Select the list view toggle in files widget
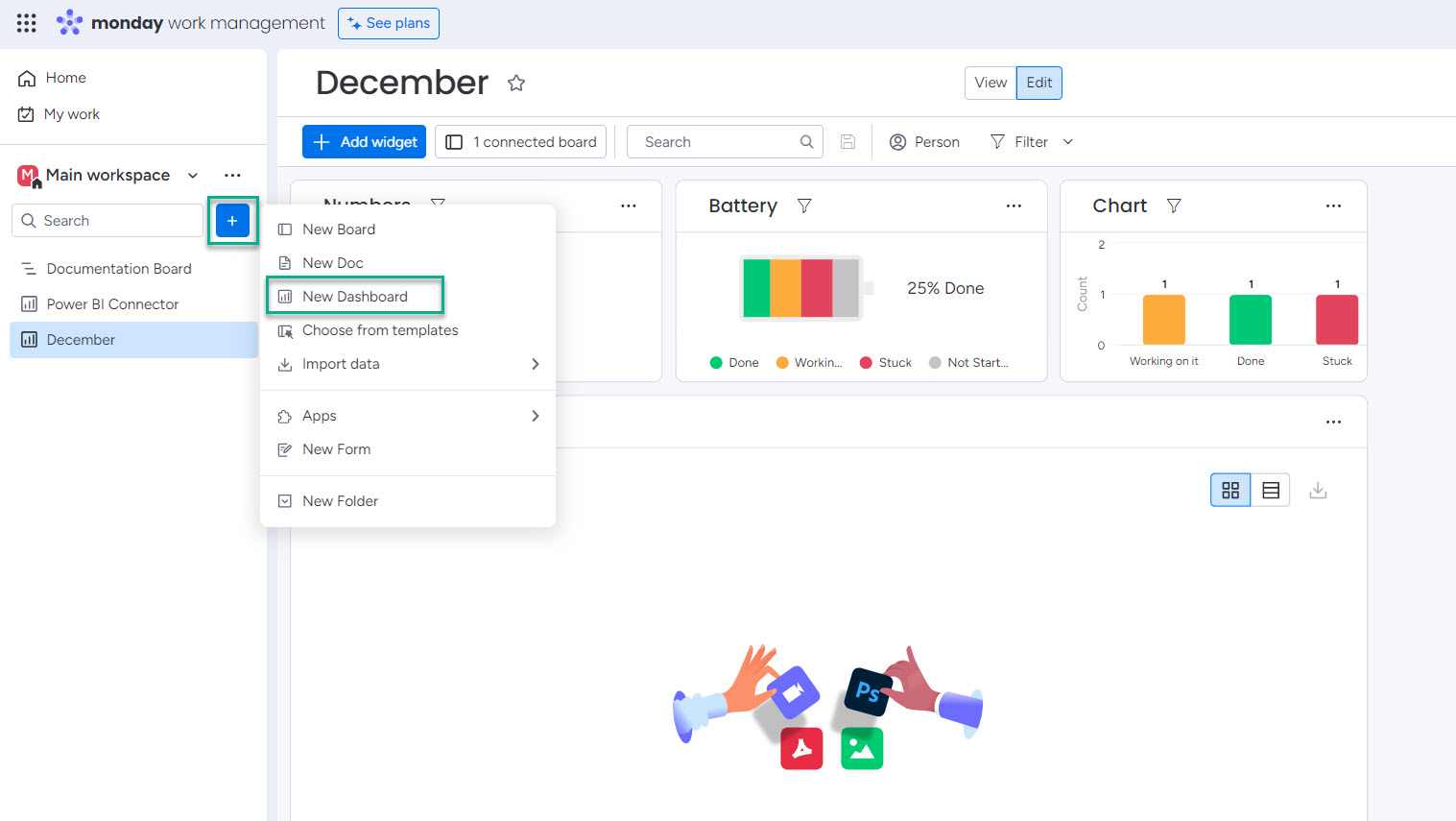 (1270, 490)
